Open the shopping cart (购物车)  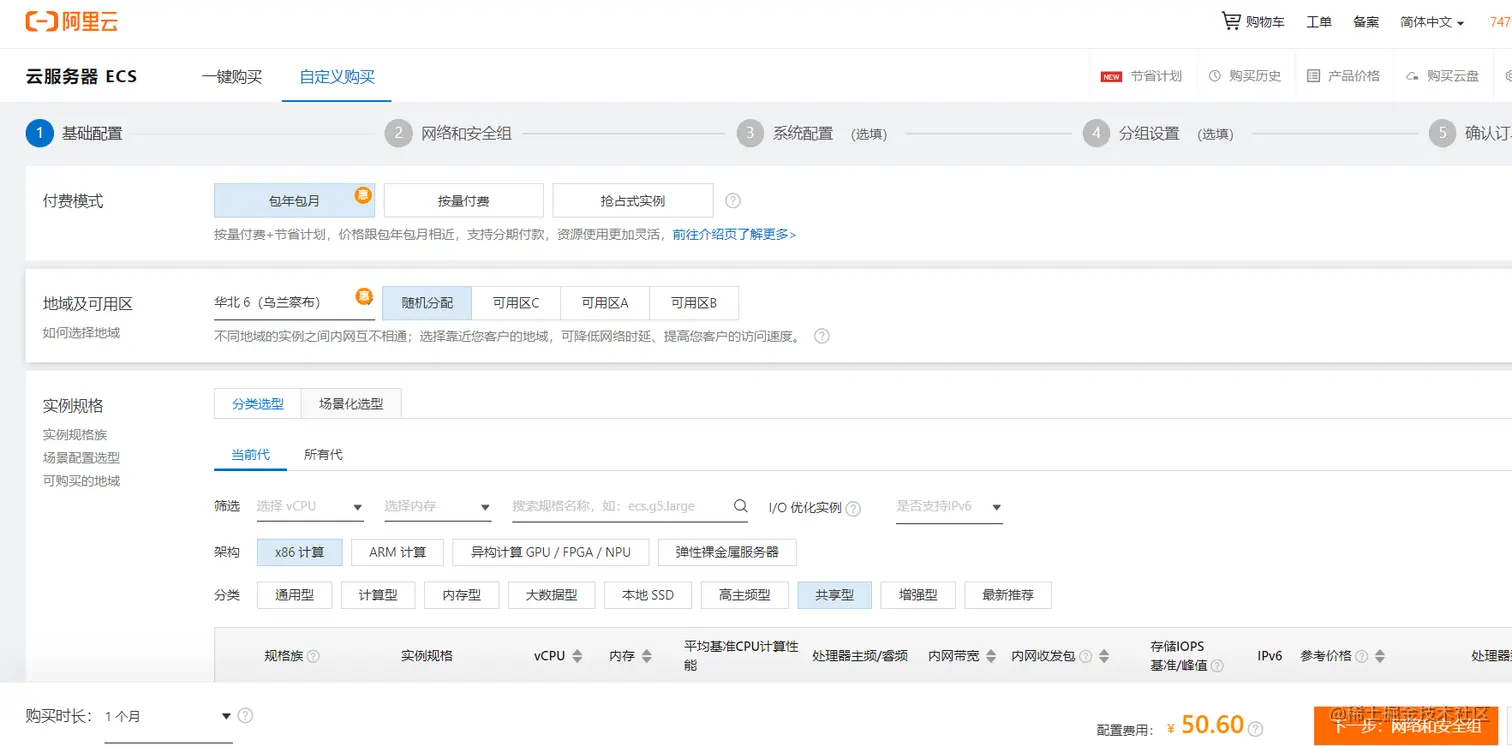pyautogui.click(x=1253, y=21)
